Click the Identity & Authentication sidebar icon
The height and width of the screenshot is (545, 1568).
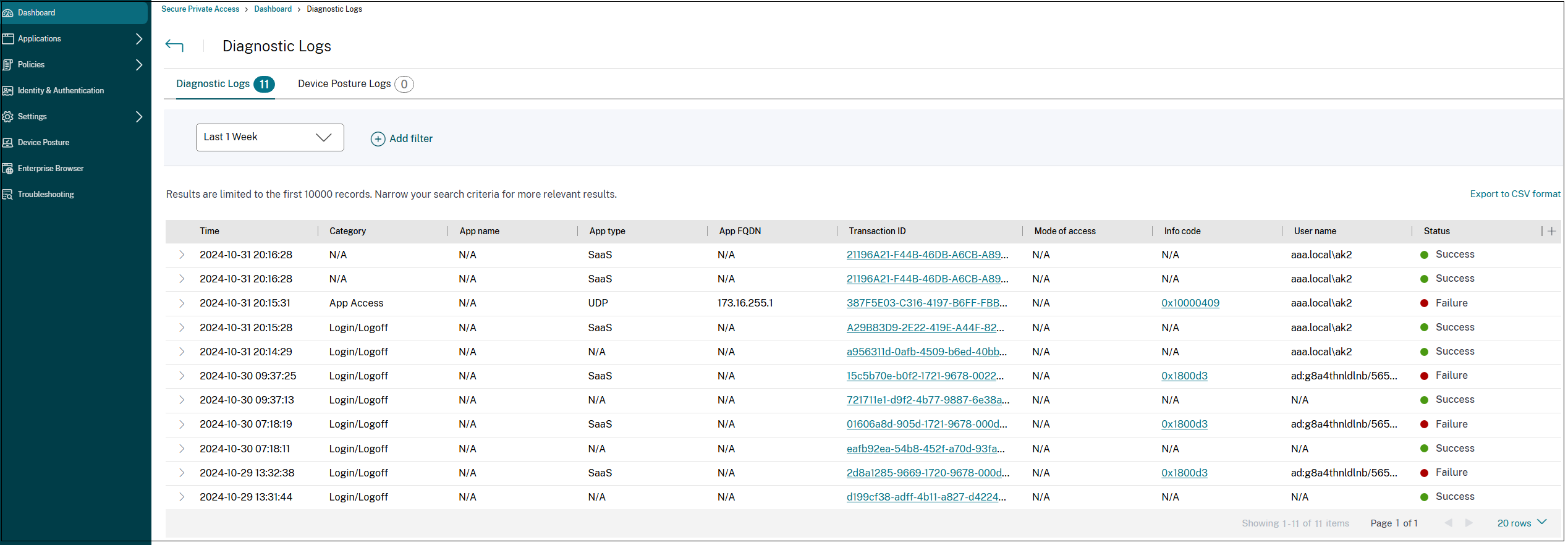(x=8, y=91)
